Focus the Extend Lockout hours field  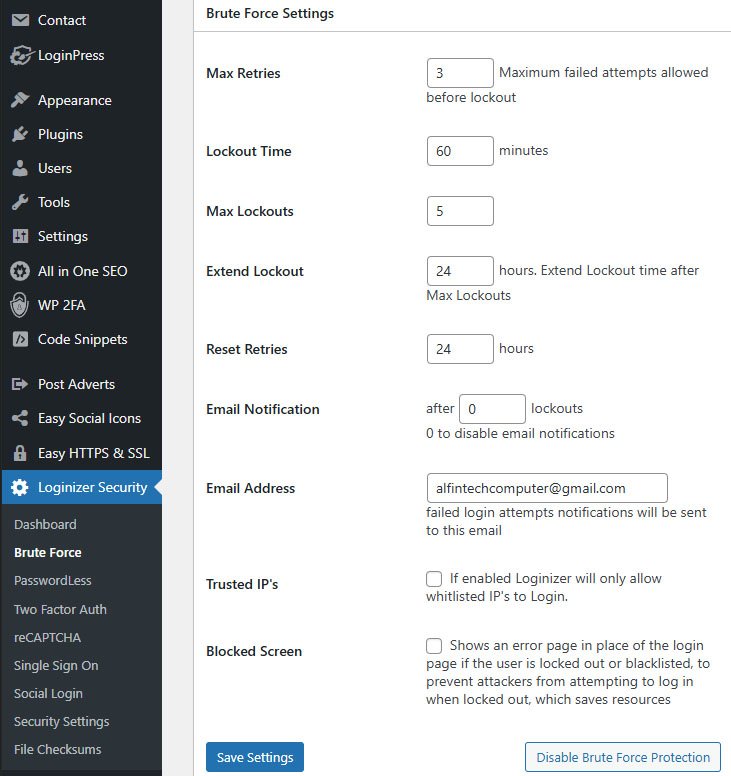coord(460,271)
